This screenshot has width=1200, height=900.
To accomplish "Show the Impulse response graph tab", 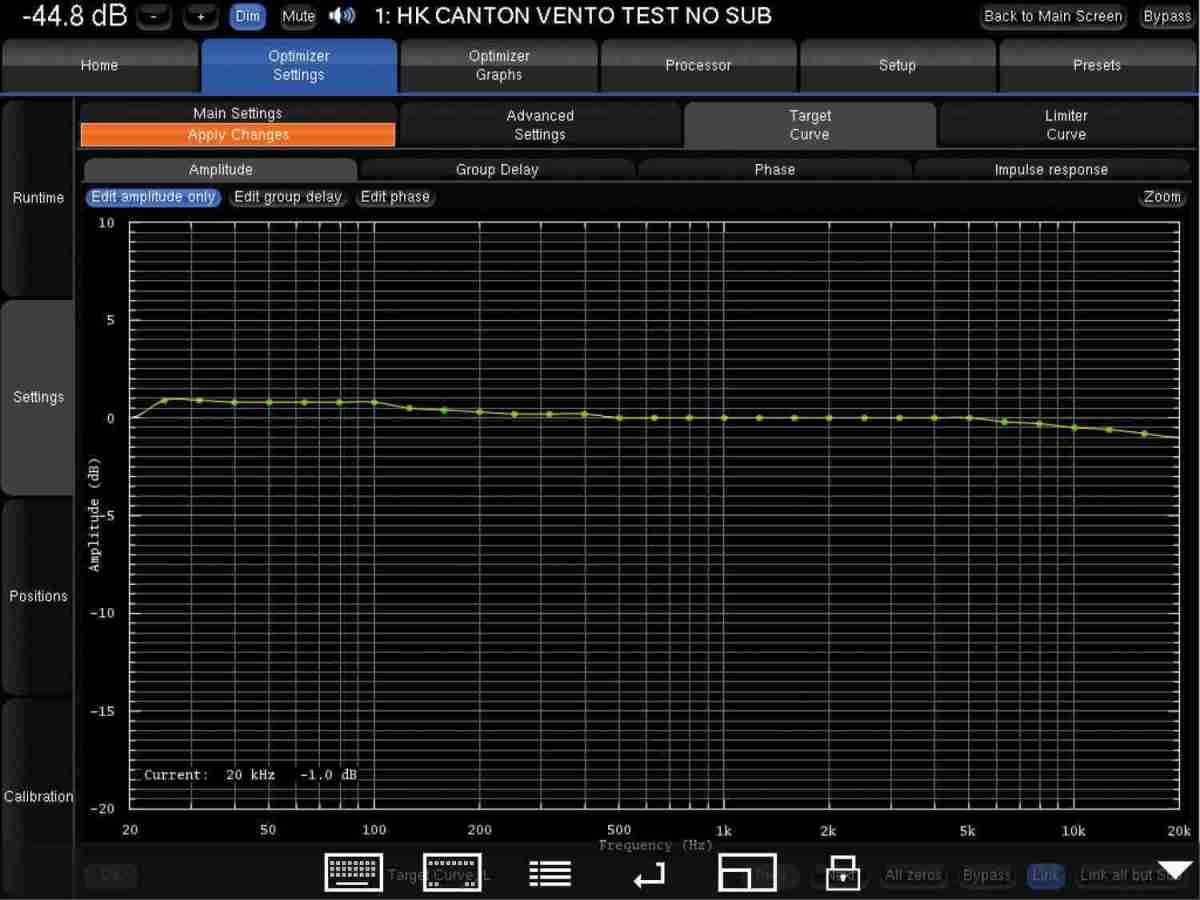I will point(1051,170).
